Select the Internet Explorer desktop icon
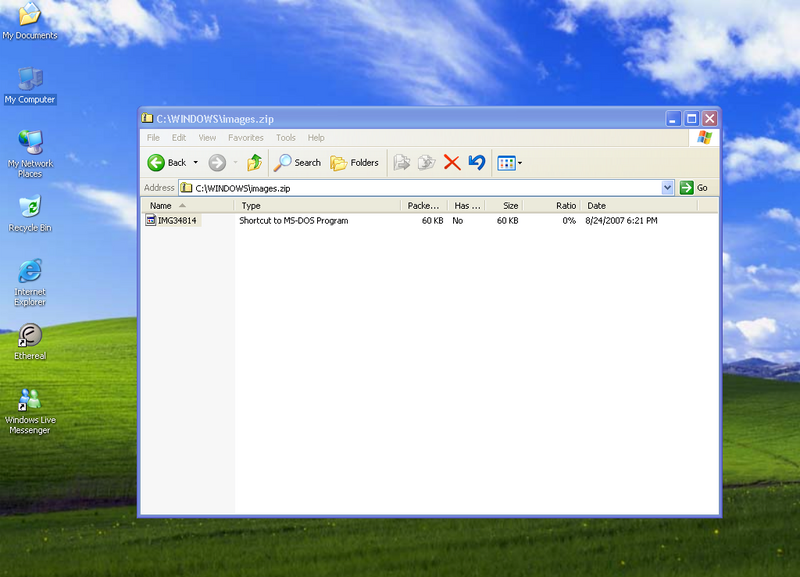This screenshot has width=800, height=577. click(x=30, y=282)
